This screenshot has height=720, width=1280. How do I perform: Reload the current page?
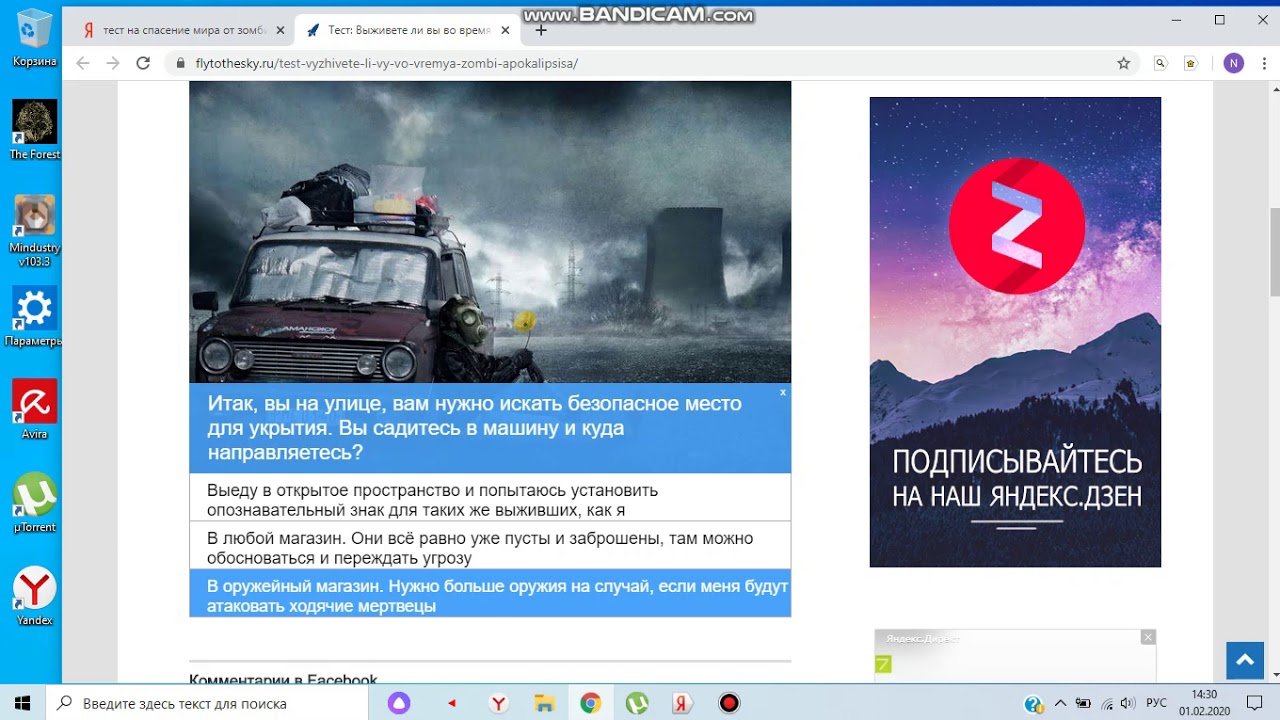[x=143, y=63]
